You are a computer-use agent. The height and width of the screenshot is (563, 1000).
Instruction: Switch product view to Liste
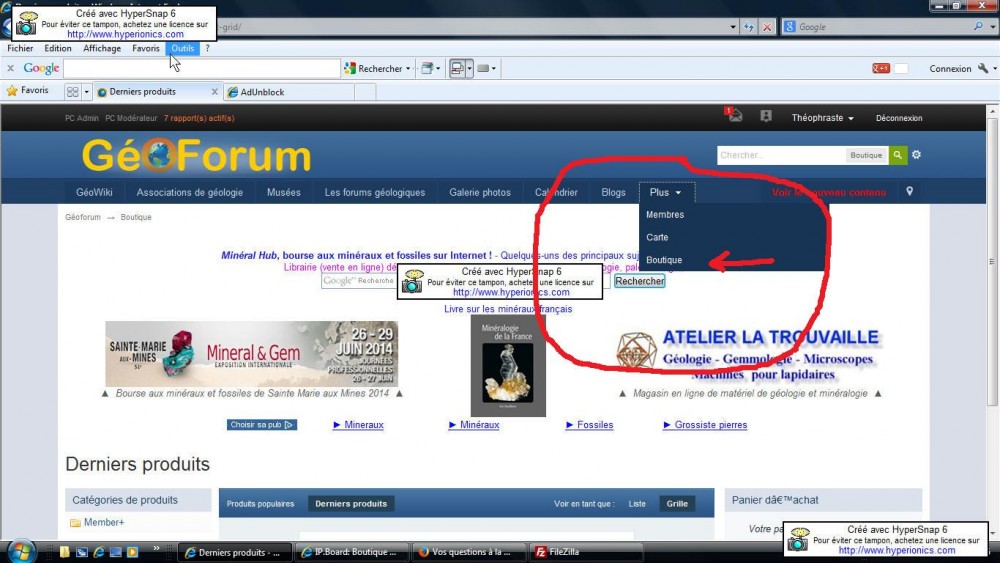tap(637, 504)
